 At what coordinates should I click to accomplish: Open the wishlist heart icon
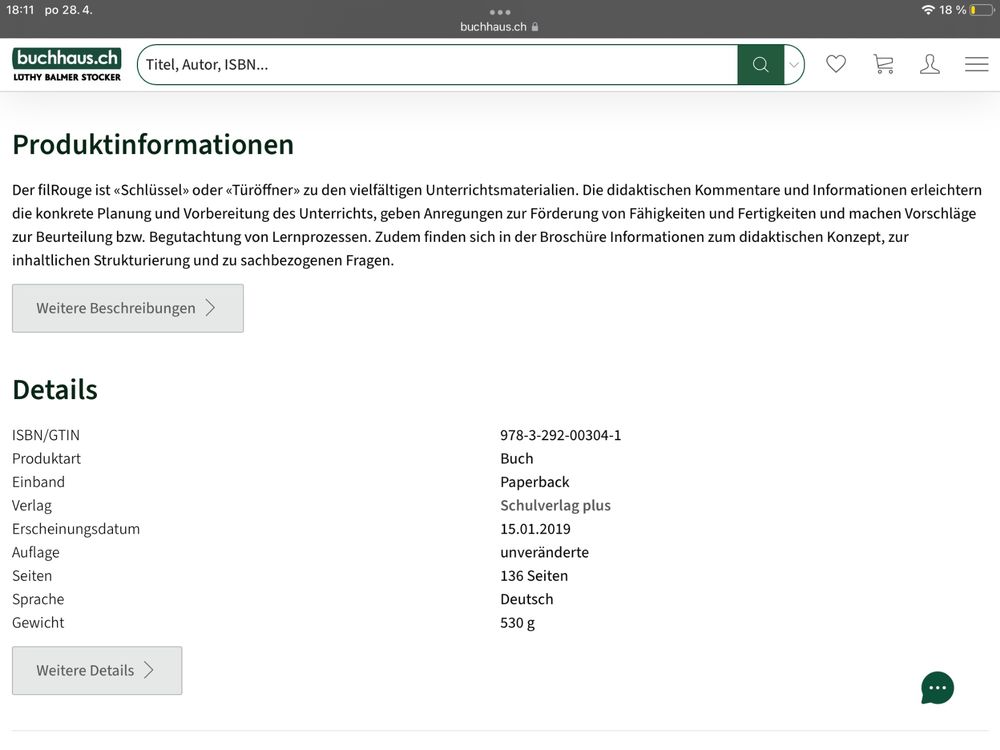click(x=835, y=64)
